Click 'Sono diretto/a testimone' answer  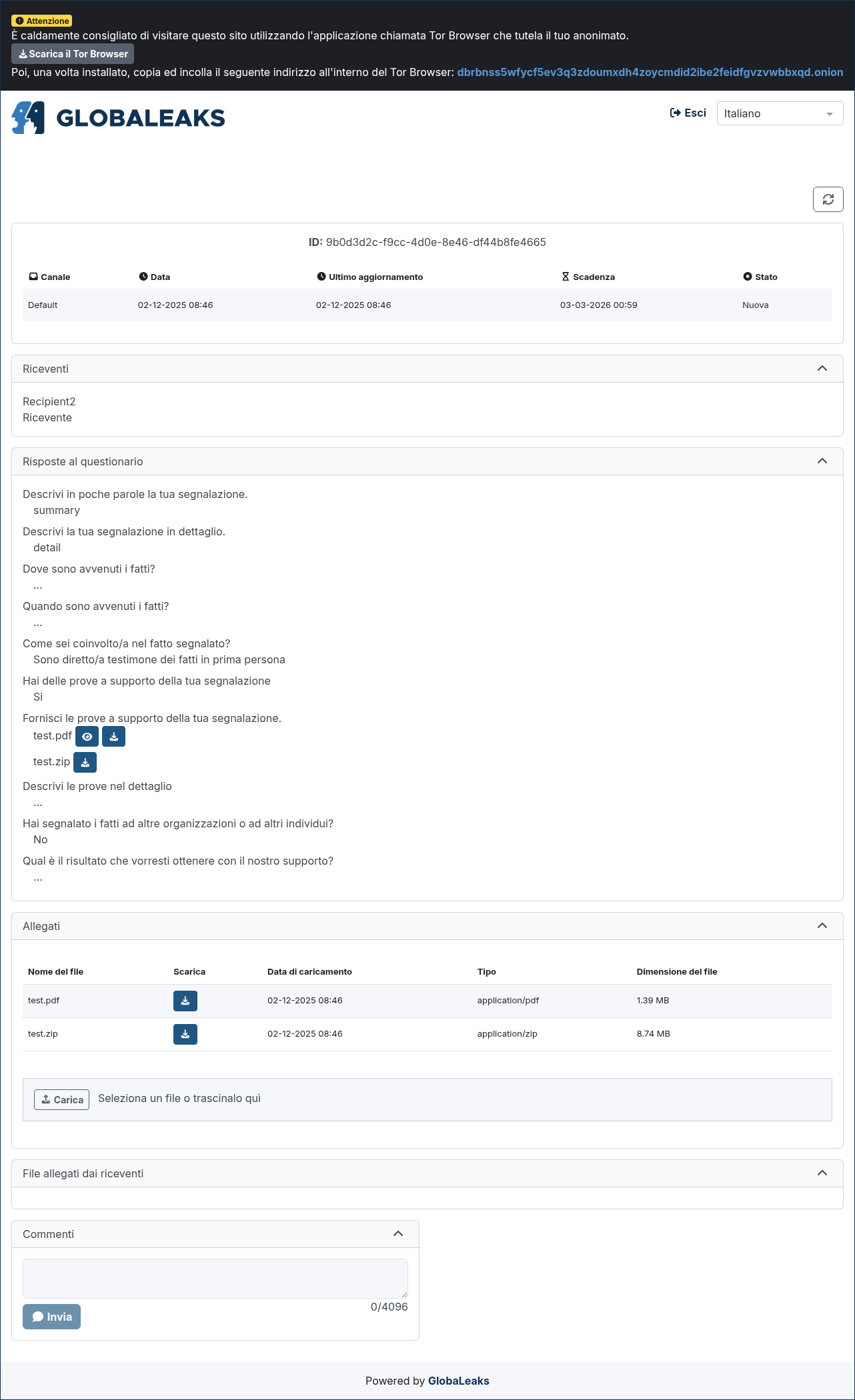point(159,659)
